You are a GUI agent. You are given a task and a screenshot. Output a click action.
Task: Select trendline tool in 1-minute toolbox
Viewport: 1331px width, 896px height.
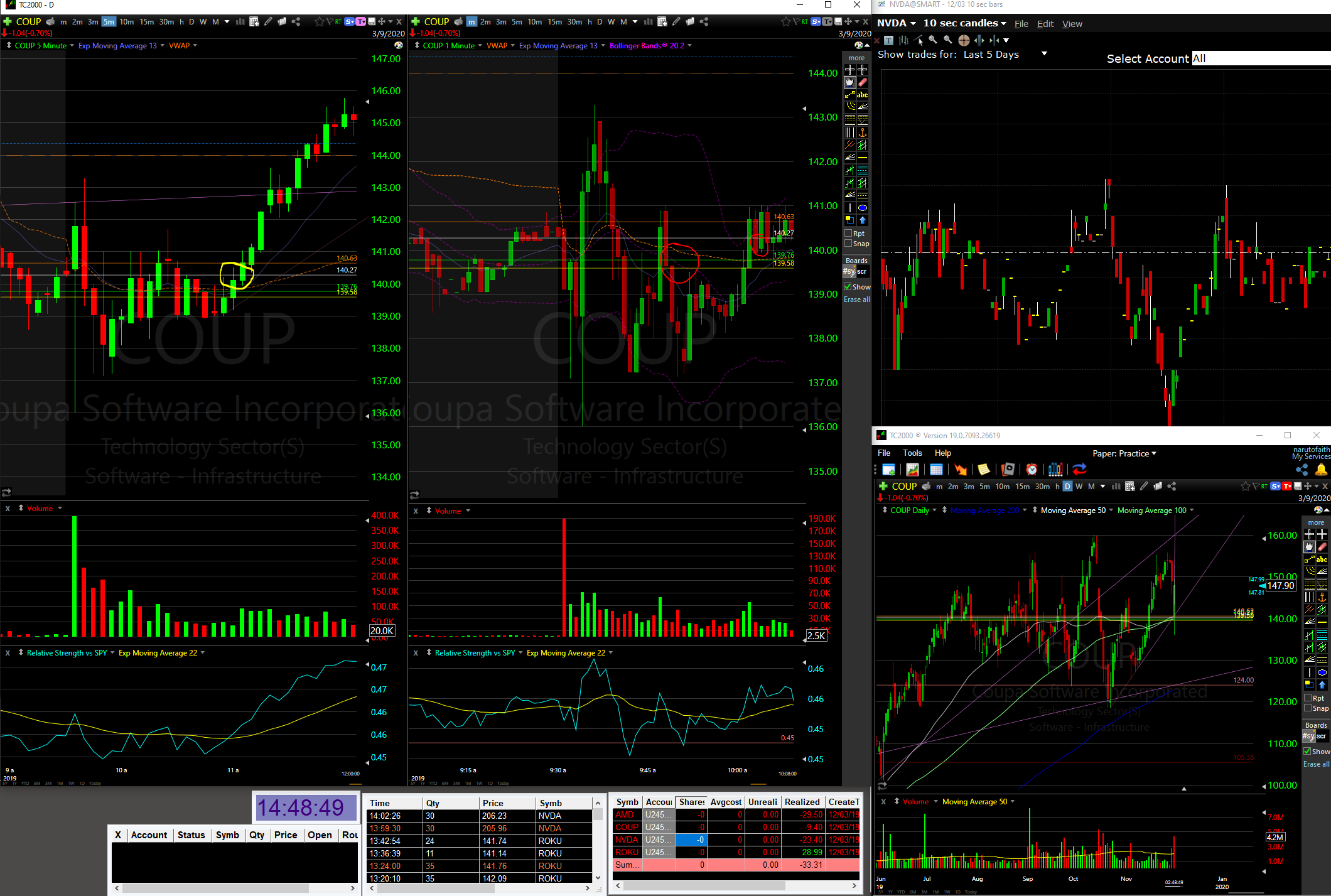pos(850,95)
